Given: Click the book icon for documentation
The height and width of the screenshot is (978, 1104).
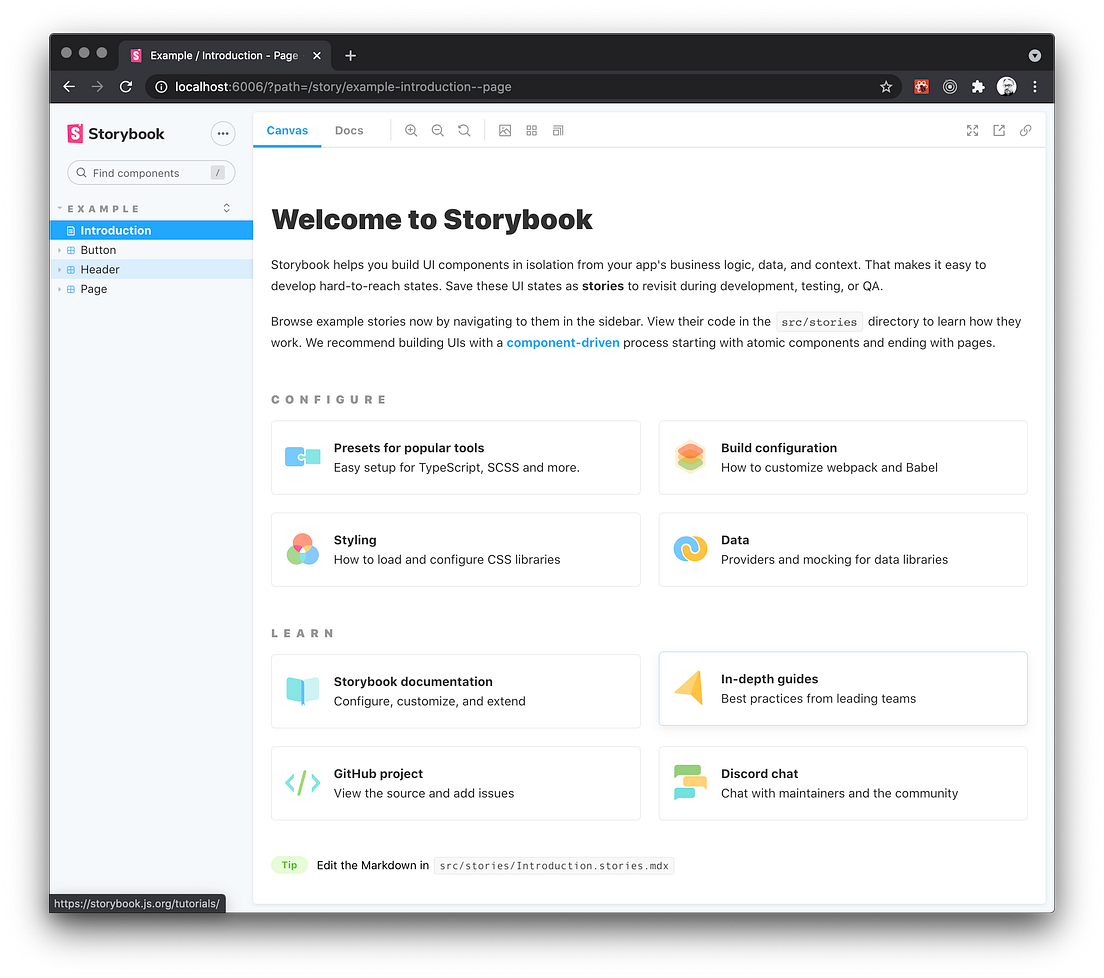Looking at the screenshot, I should (x=303, y=691).
